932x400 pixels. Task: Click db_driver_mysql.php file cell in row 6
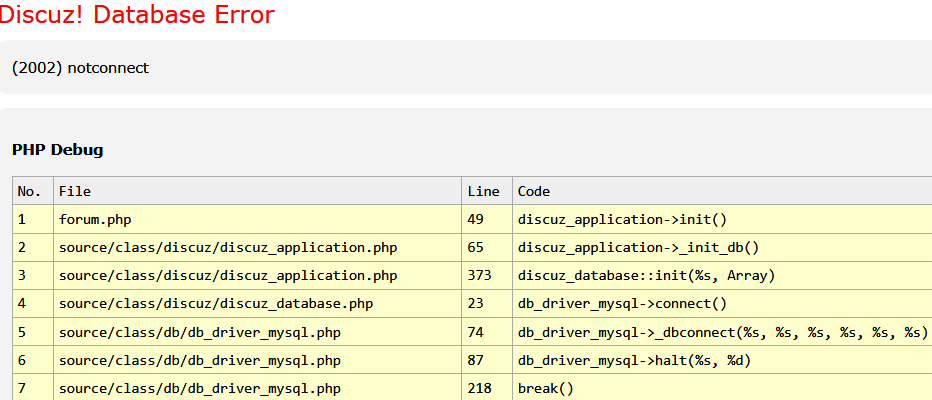point(257,360)
